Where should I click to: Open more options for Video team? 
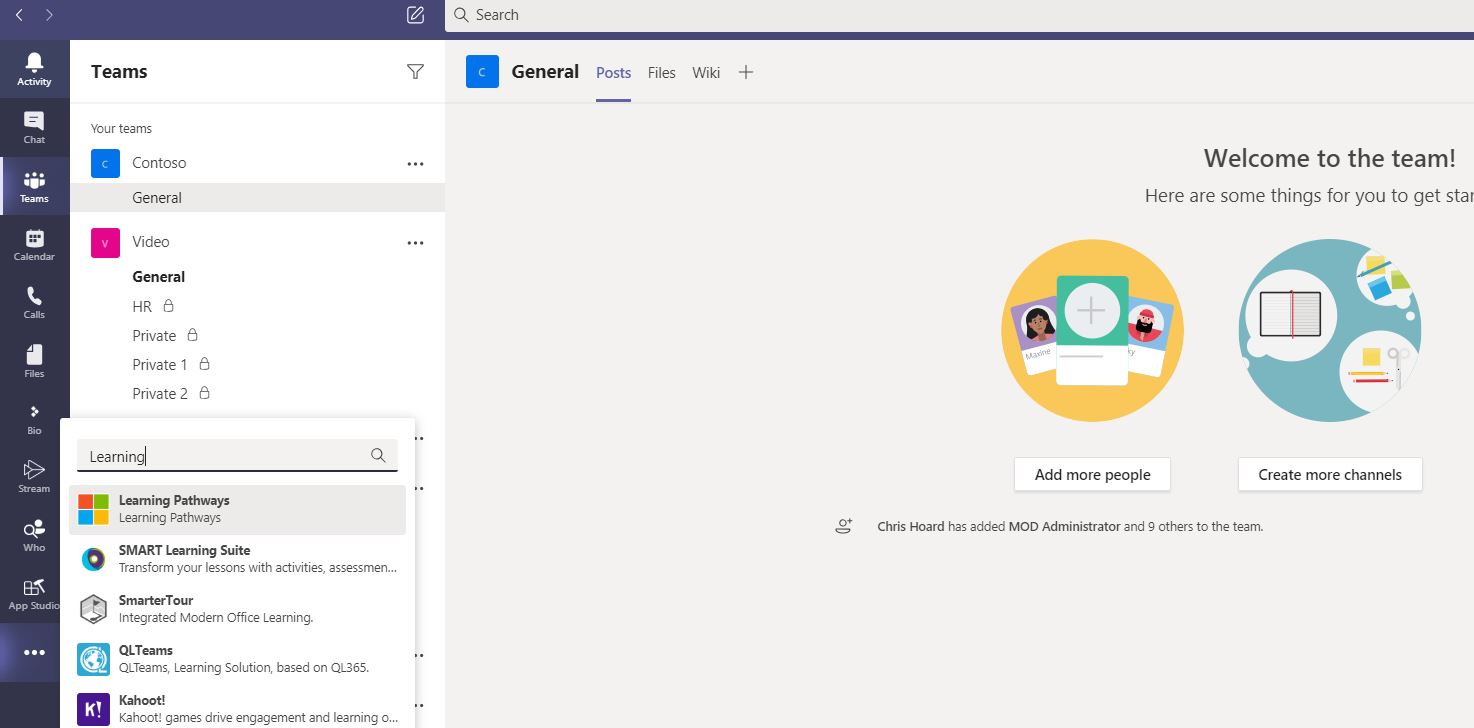pyautogui.click(x=415, y=242)
